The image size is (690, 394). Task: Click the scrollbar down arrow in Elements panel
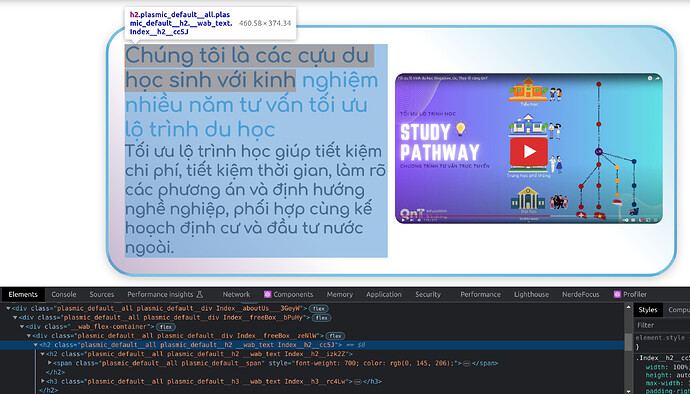tap(629, 391)
